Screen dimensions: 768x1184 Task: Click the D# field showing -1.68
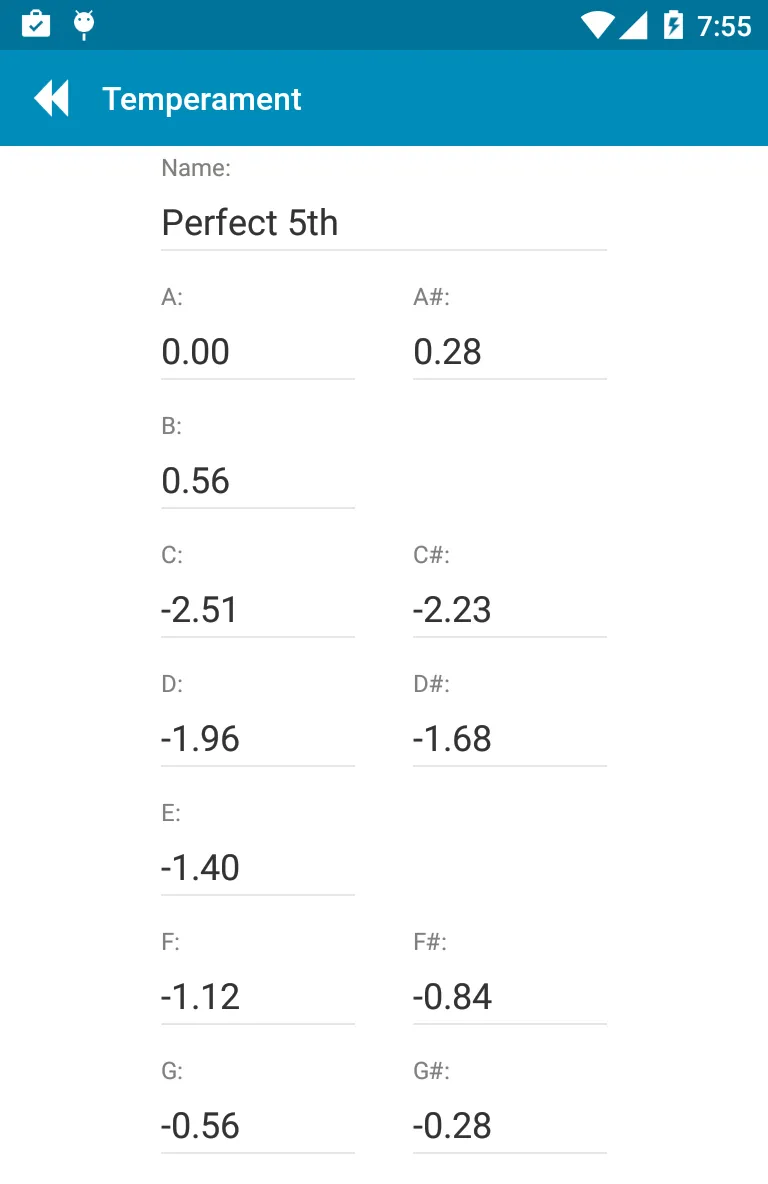[x=509, y=739]
